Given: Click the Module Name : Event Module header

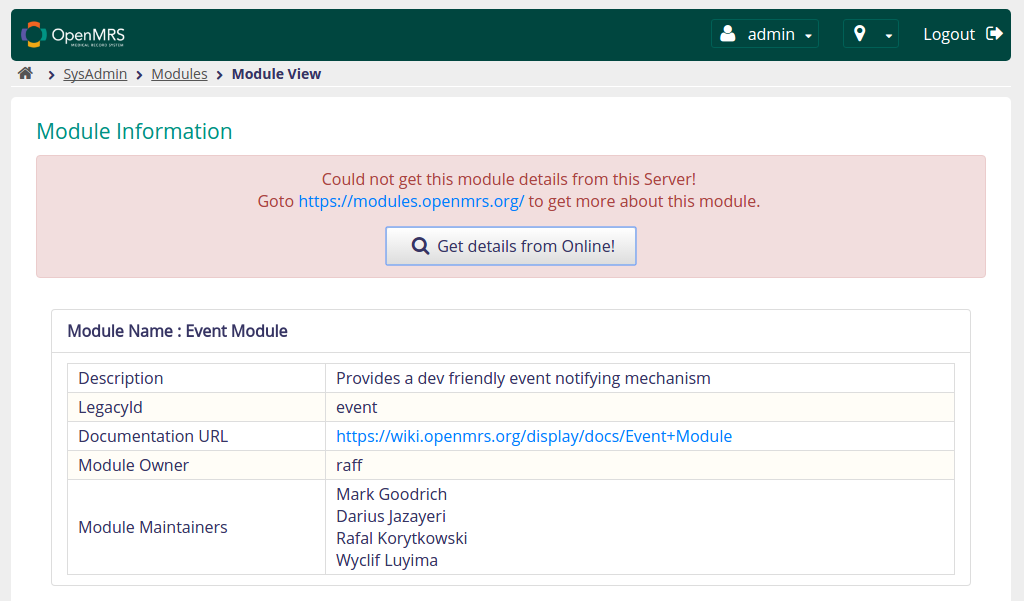Looking at the screenshot, I should tap(177, 331).
